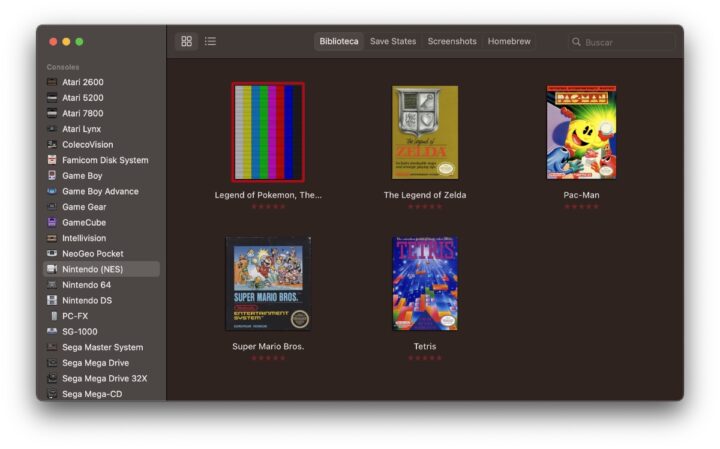The image size is (720, 449).
Task: Set star rating for Pac-Man
Action: pyautogui.click(x=581, y=207)
